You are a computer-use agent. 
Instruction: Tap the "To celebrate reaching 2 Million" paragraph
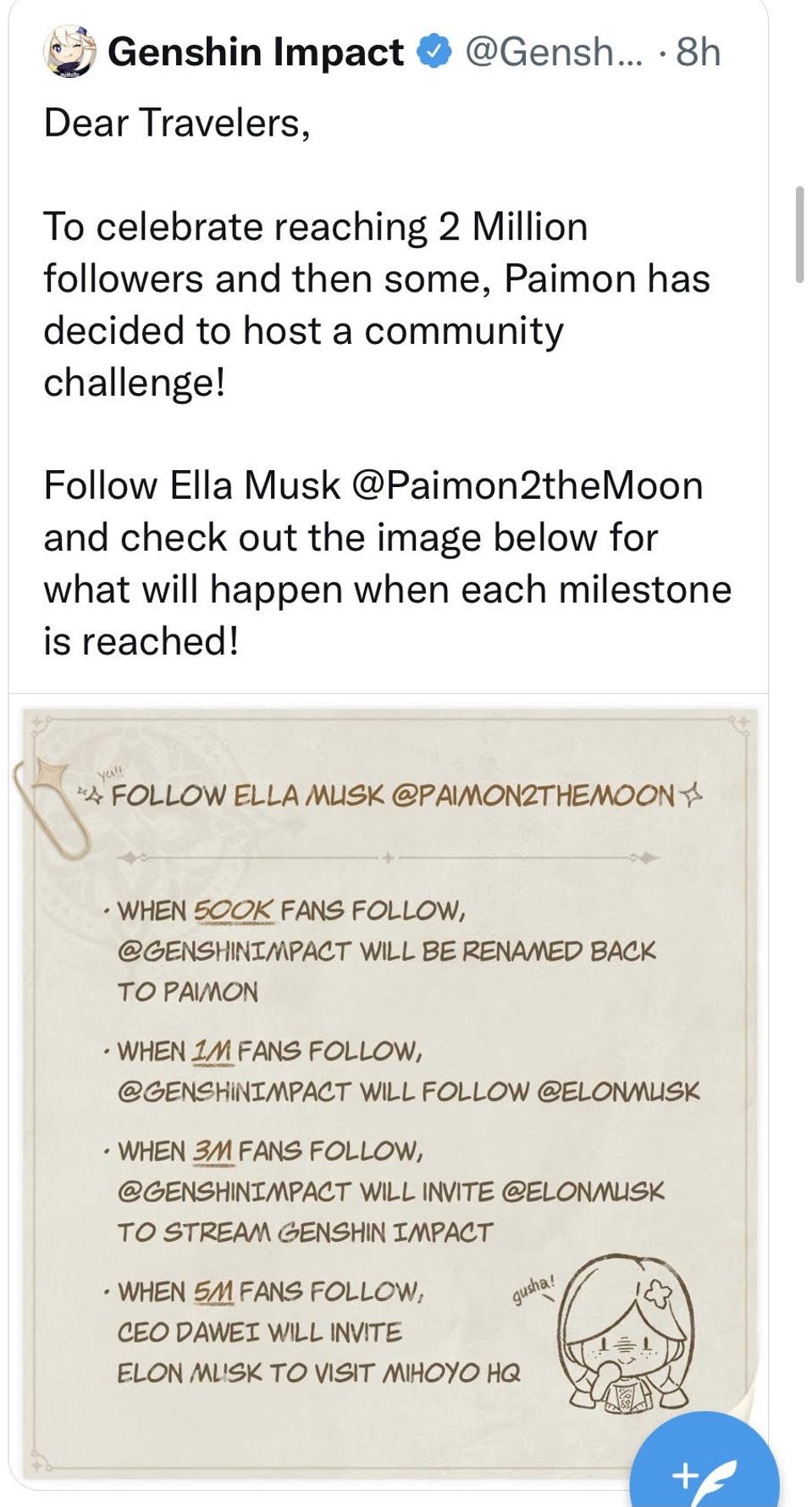click(x=315, y=227)
